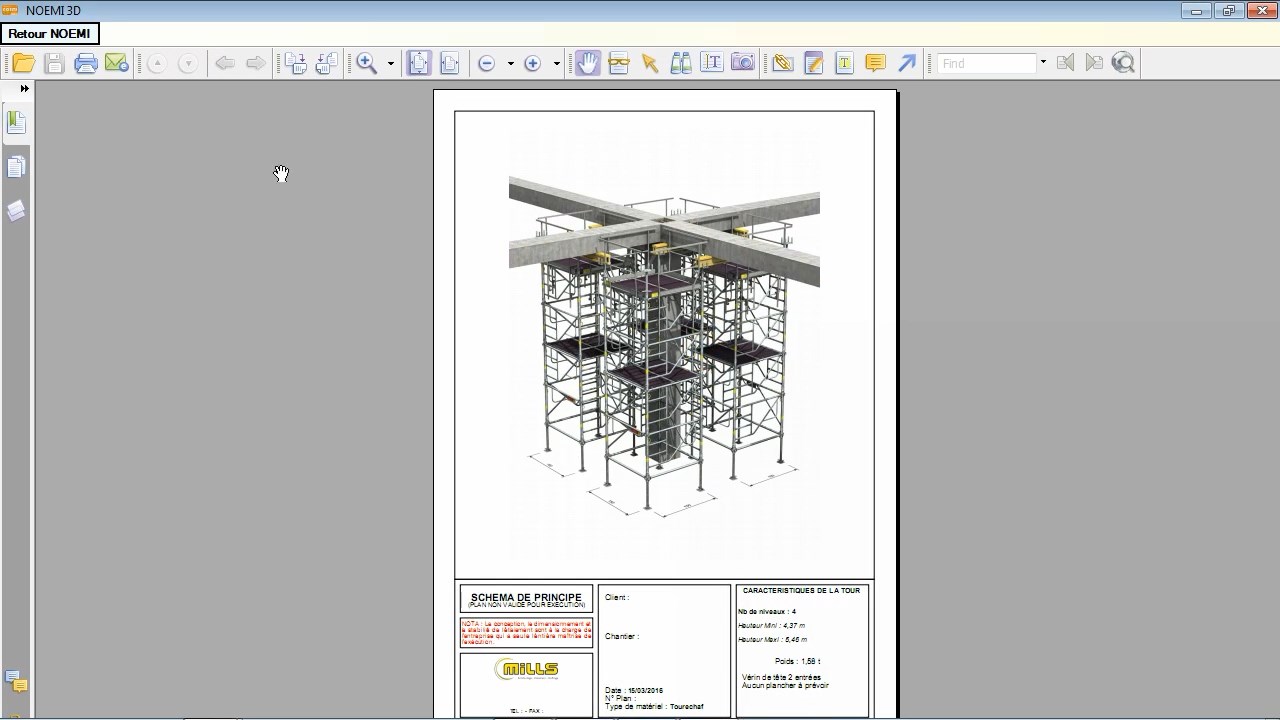Click into the Find text field
Image resolution: width=1280 pixels, height=720 pixels.
(x=986, y=63)
